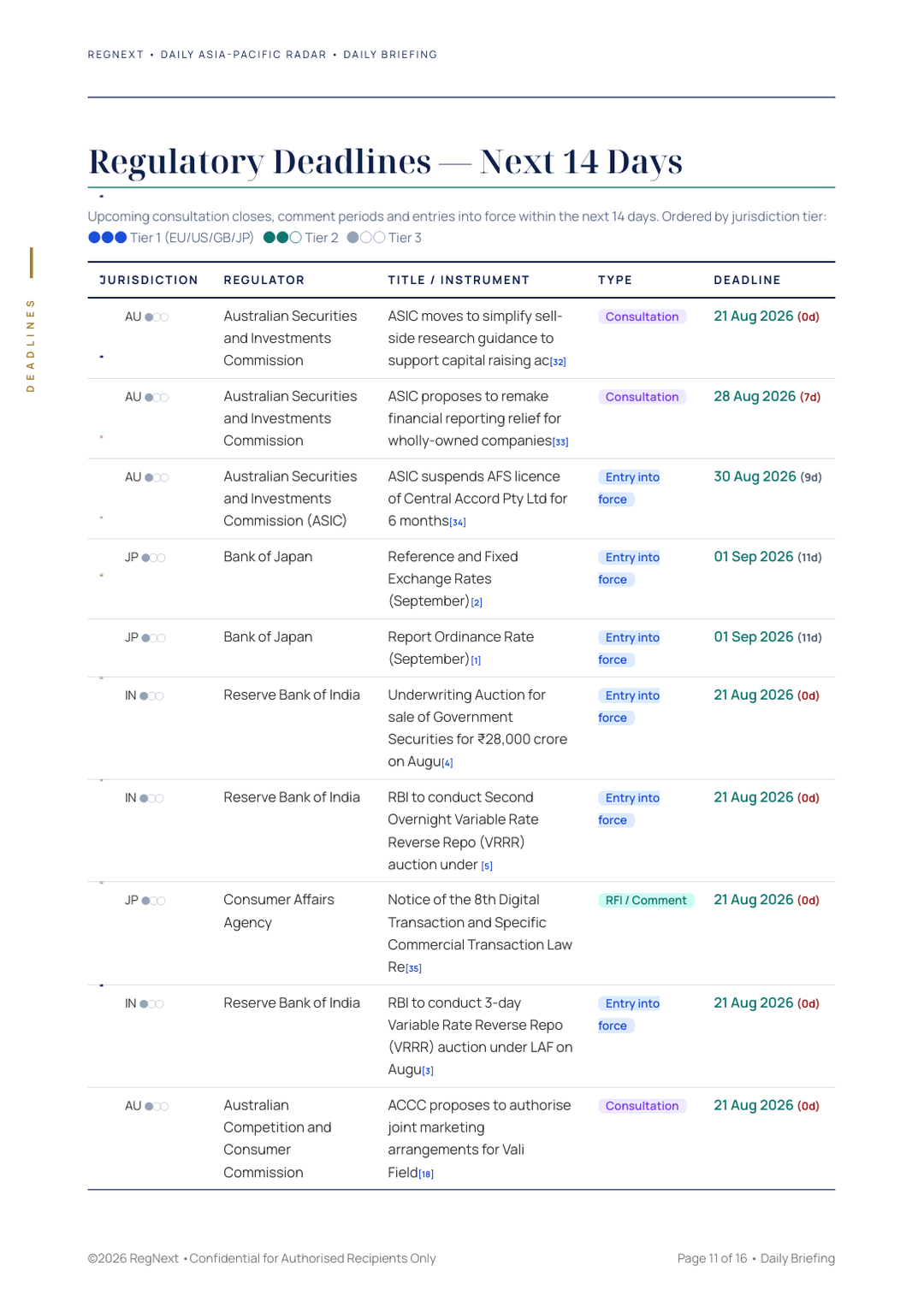Open footnote reference [33]
924x1307 pixels.
tap(560, 443)
